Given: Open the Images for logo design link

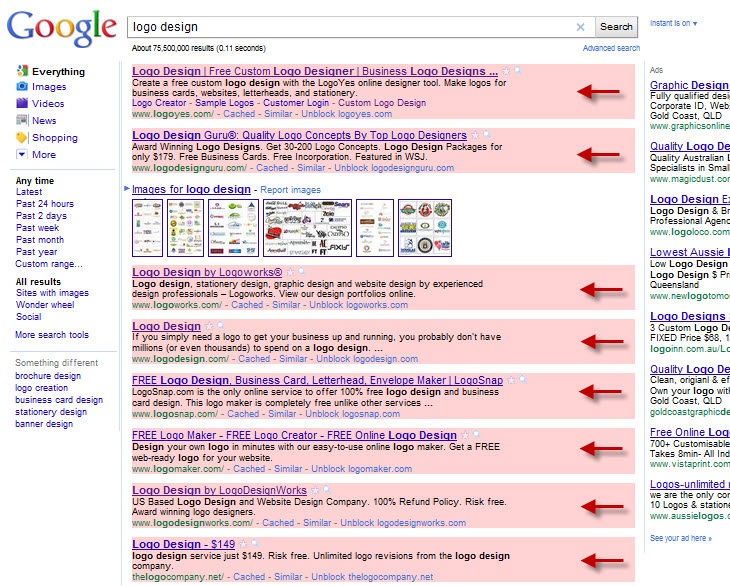Looking at the screenshot, I should [x=191, y=189].
